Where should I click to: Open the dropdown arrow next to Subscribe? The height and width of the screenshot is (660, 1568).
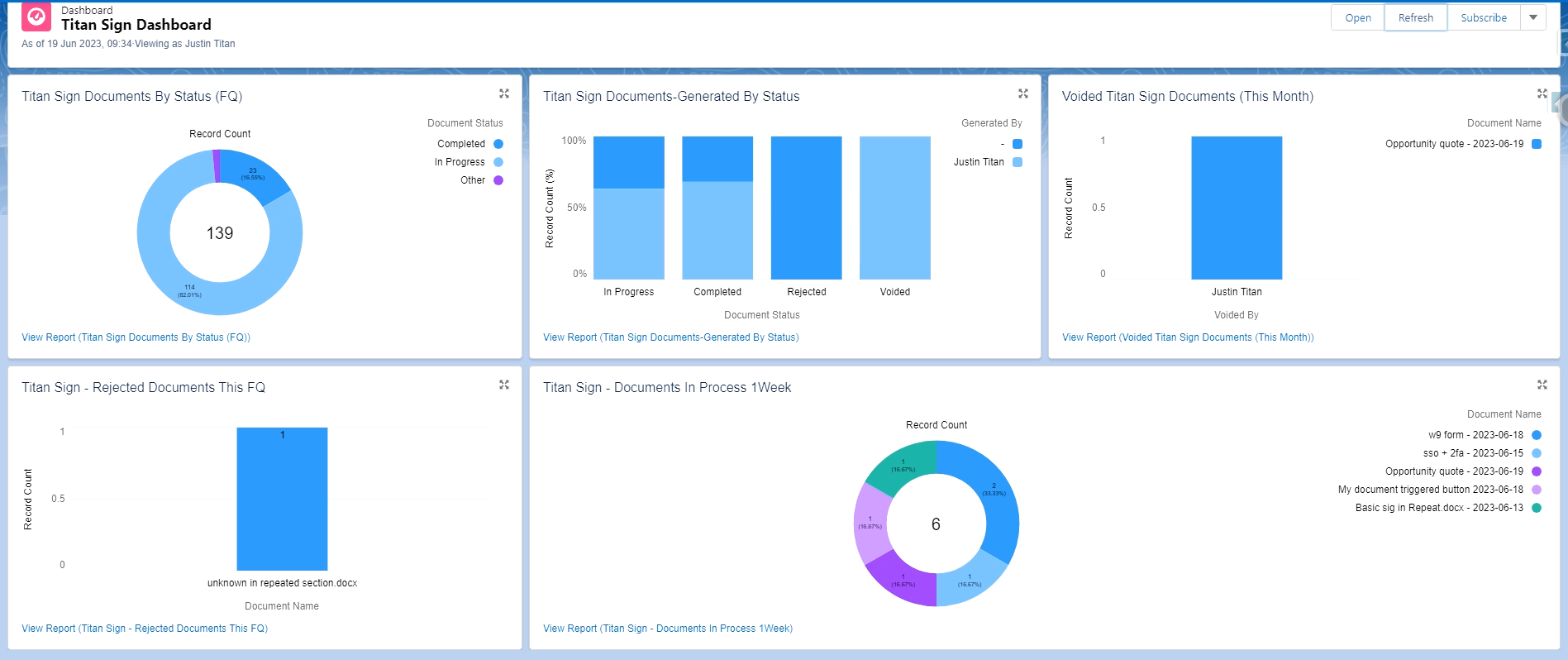(x=1533, y=17)
